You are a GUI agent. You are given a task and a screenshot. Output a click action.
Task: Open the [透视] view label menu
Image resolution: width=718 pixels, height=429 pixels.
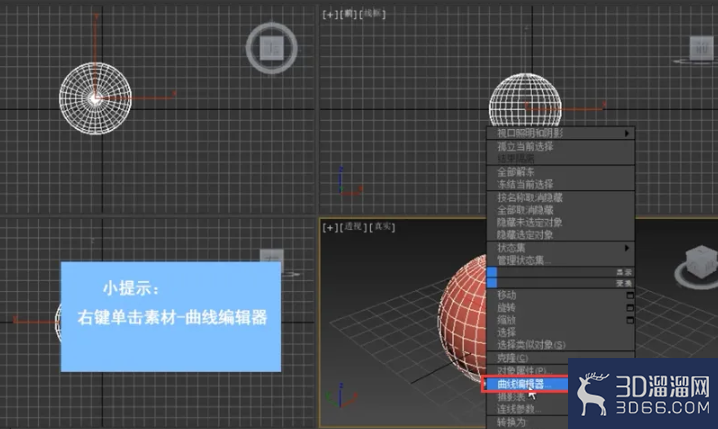[353, 227]
